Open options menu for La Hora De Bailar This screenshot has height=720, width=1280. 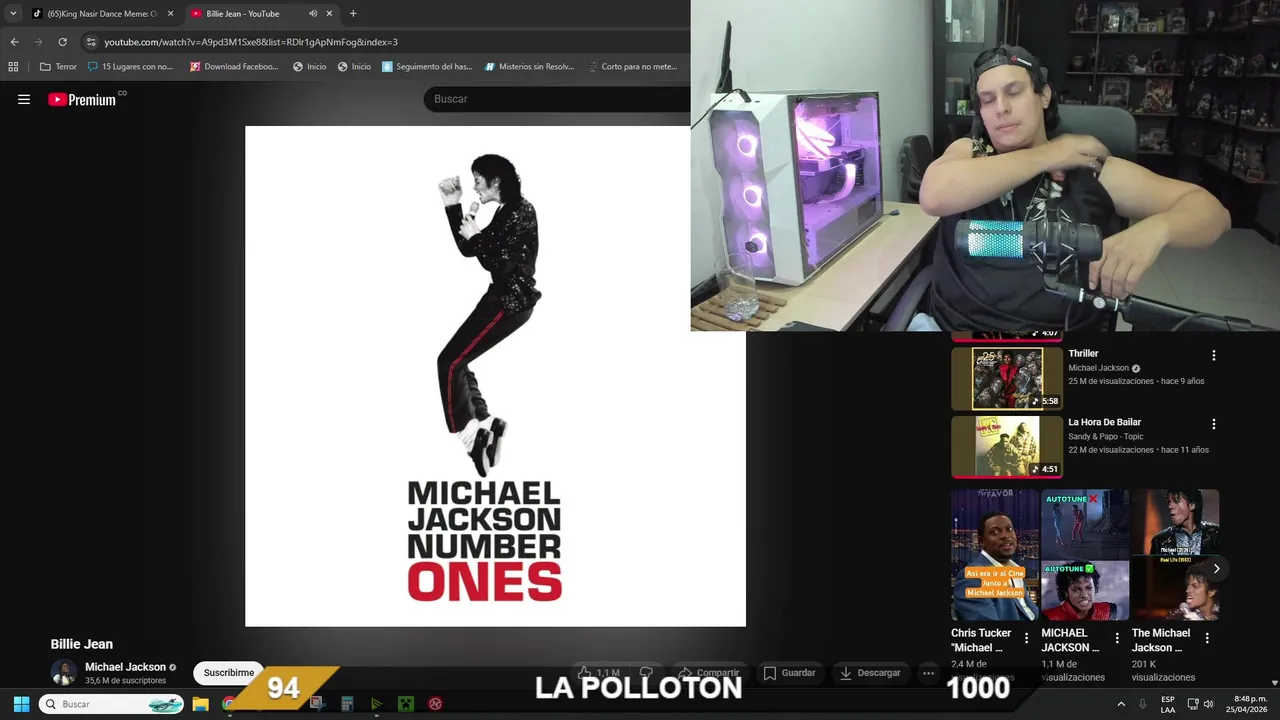coord(1214,424)
